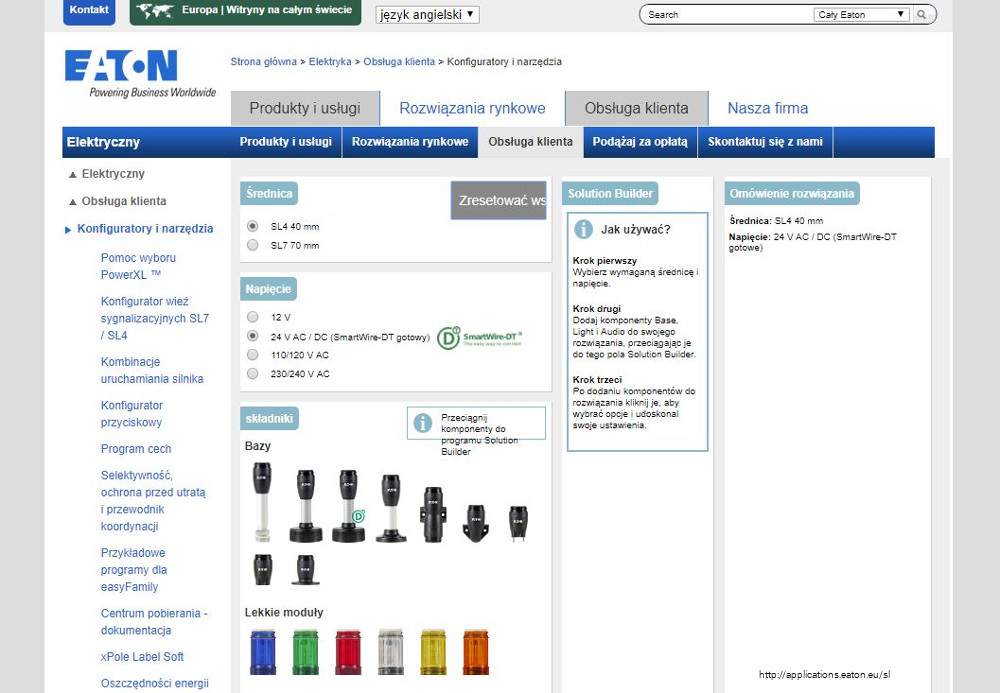Image resolution: width=1000 pixels, height=693 pixels.
Task: Open the język angielski language dropdown
Action: coord(427,15)
